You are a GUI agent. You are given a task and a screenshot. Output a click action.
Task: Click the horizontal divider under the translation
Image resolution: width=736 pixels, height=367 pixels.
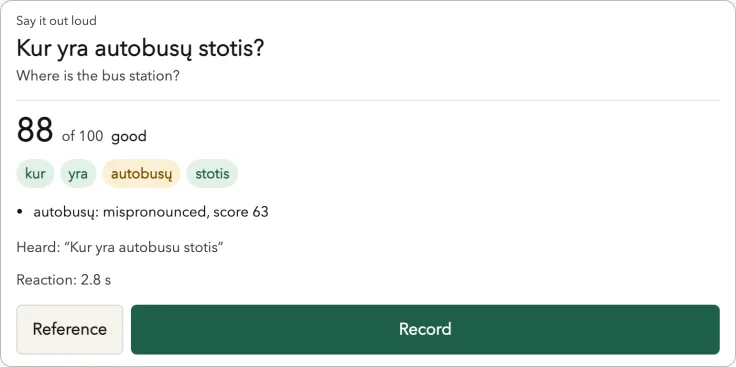click(368, 100)
